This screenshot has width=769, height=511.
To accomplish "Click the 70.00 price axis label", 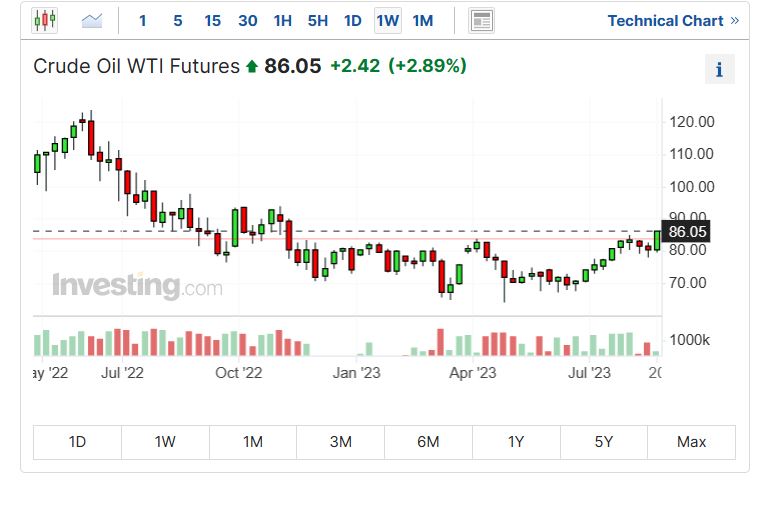I will point(688,283).
